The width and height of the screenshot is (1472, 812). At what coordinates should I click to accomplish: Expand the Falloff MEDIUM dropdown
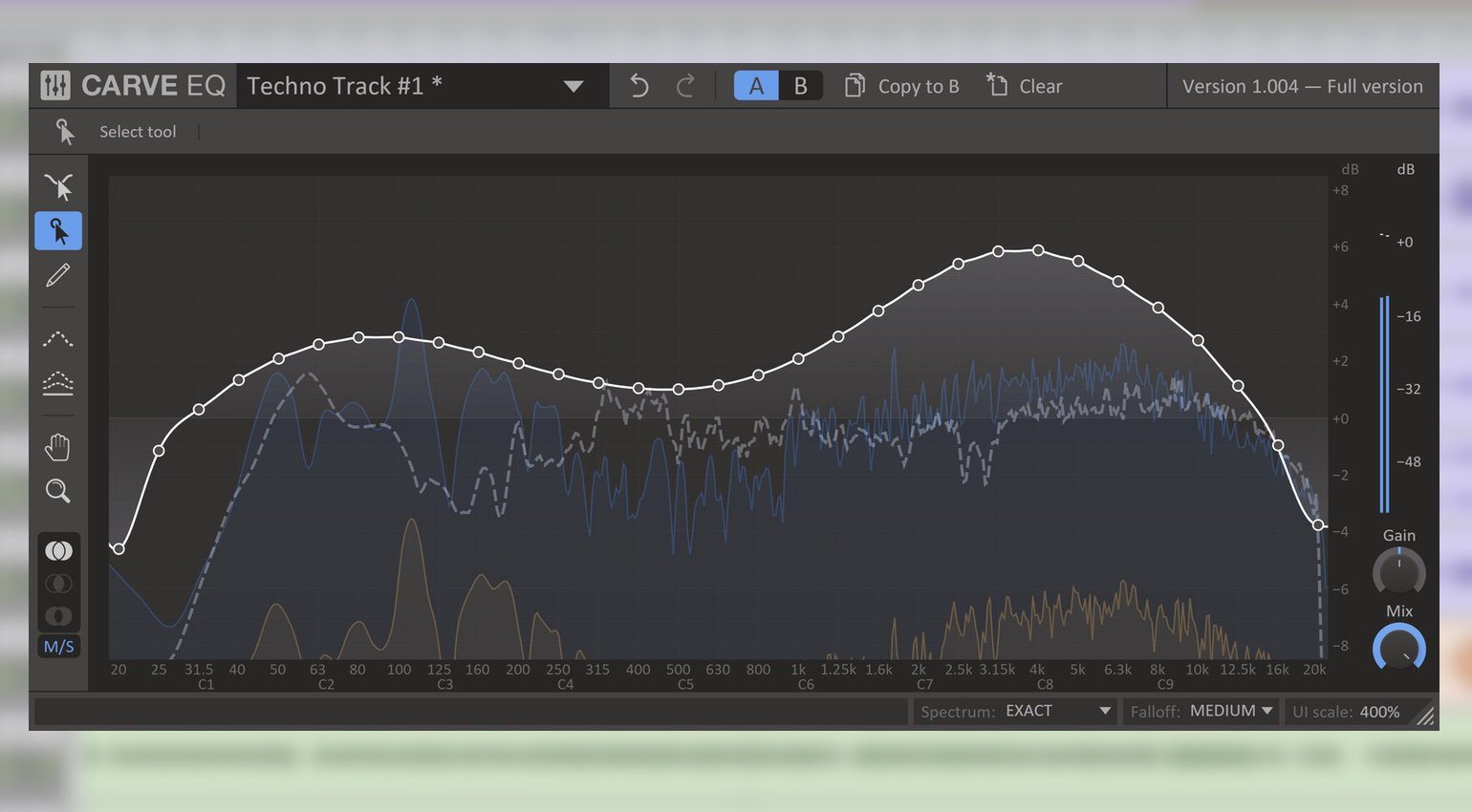(1201, 712)
